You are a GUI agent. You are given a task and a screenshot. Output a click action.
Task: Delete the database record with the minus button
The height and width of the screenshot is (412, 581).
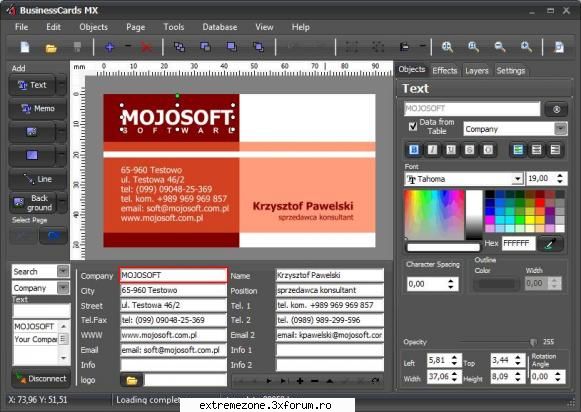tap(315, 381)
